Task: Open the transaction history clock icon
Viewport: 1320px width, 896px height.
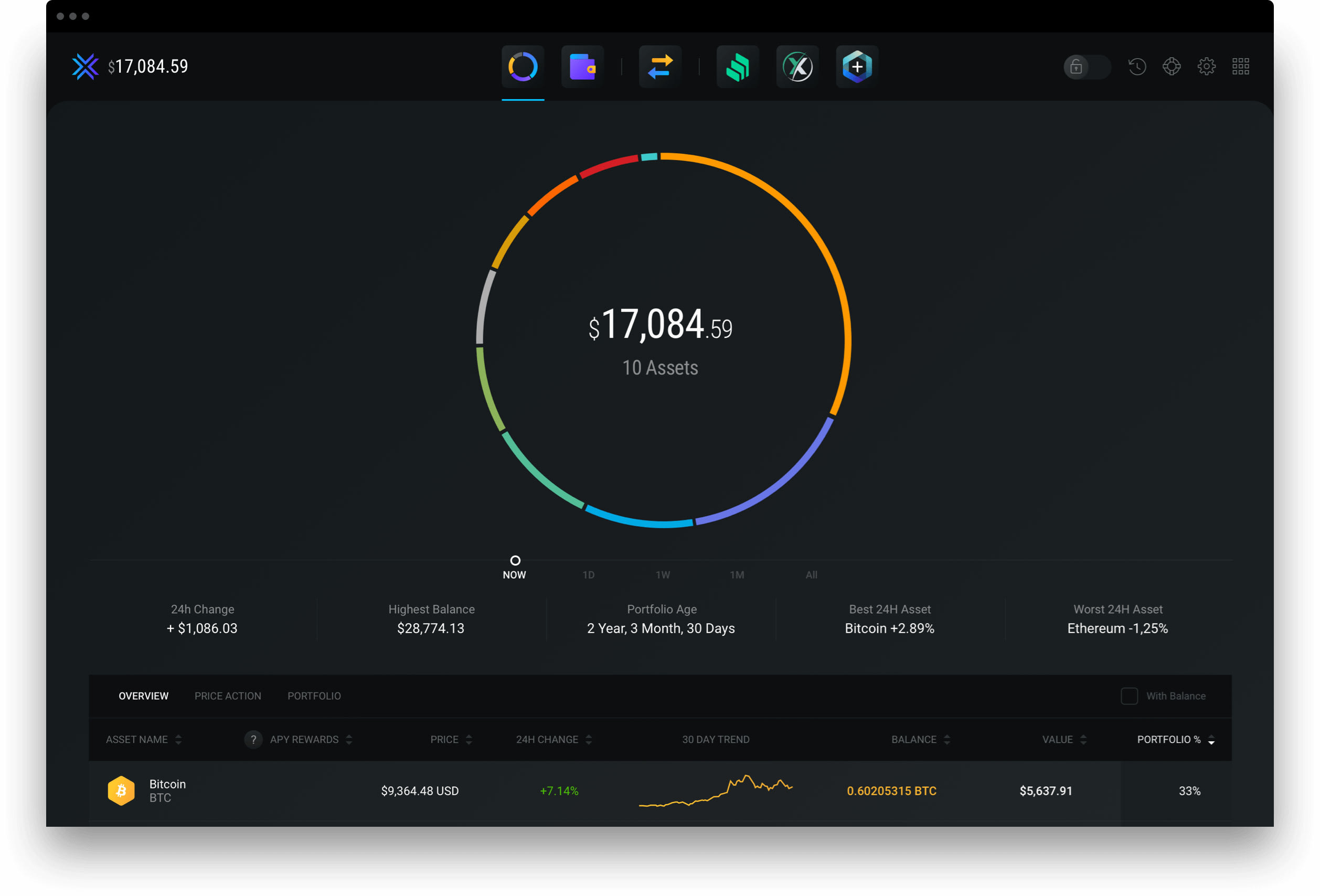Action: pos(1136,67)
